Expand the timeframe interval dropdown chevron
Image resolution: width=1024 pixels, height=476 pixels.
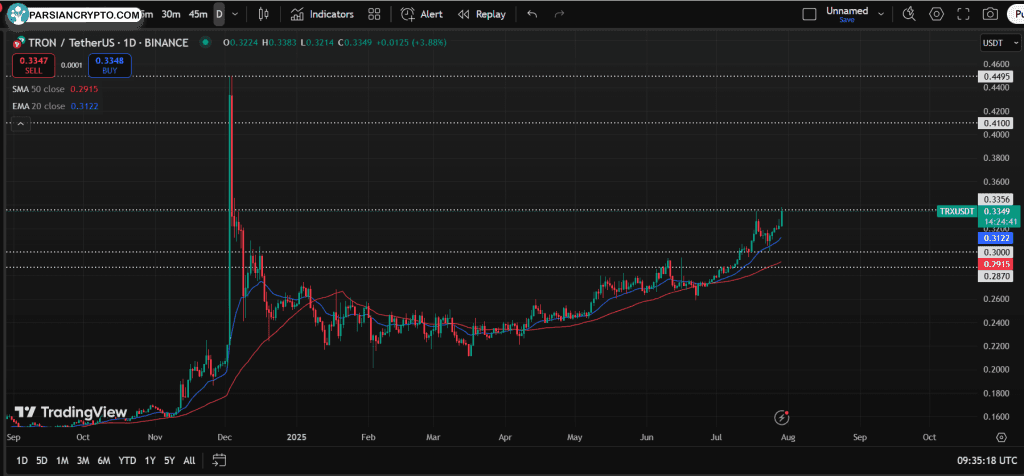235,14
